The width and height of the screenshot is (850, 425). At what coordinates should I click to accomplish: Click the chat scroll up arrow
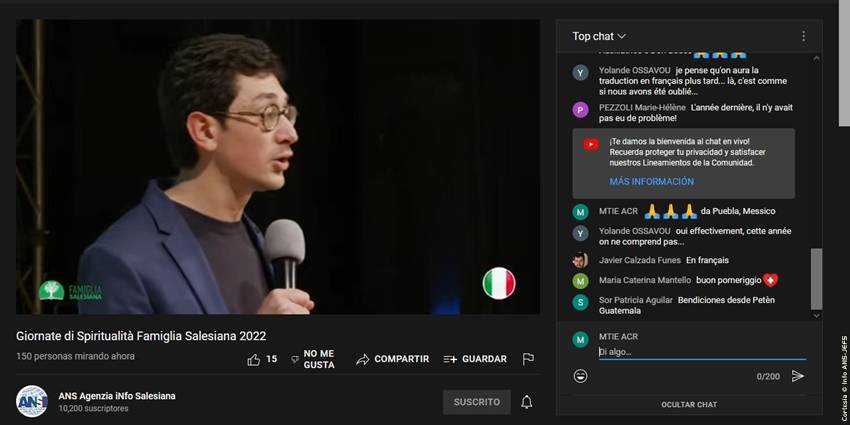click(816, 58)
